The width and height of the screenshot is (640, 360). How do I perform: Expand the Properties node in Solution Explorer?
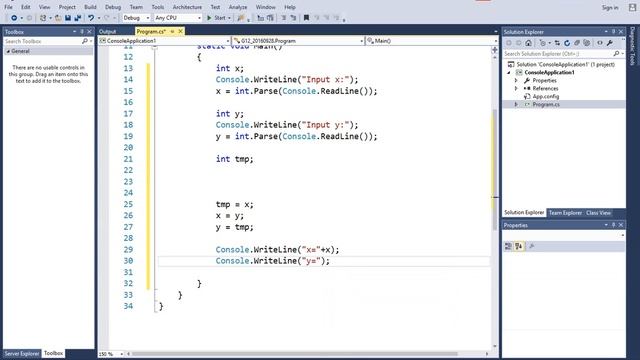(516, 80)
